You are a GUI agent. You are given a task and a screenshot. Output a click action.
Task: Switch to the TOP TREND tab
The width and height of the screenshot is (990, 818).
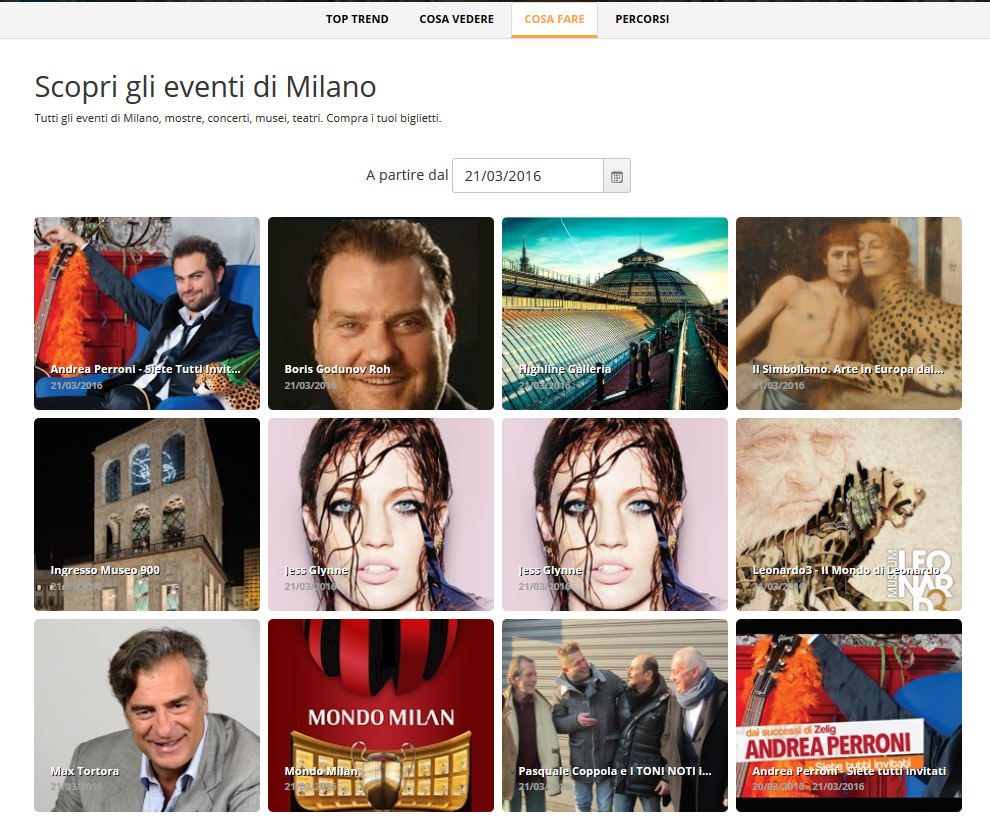tap(357, 19)
